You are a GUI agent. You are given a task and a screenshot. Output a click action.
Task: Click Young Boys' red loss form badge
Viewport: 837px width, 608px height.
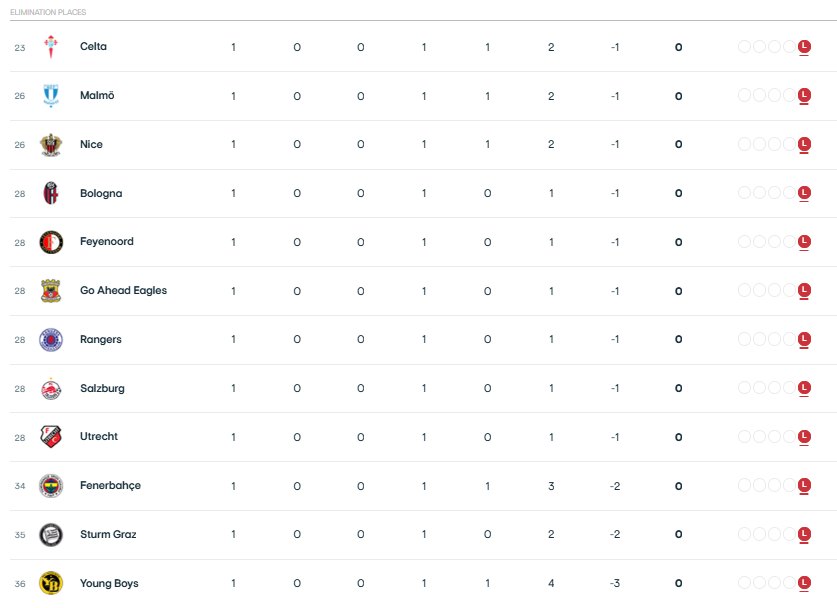[x=804, y=583]
